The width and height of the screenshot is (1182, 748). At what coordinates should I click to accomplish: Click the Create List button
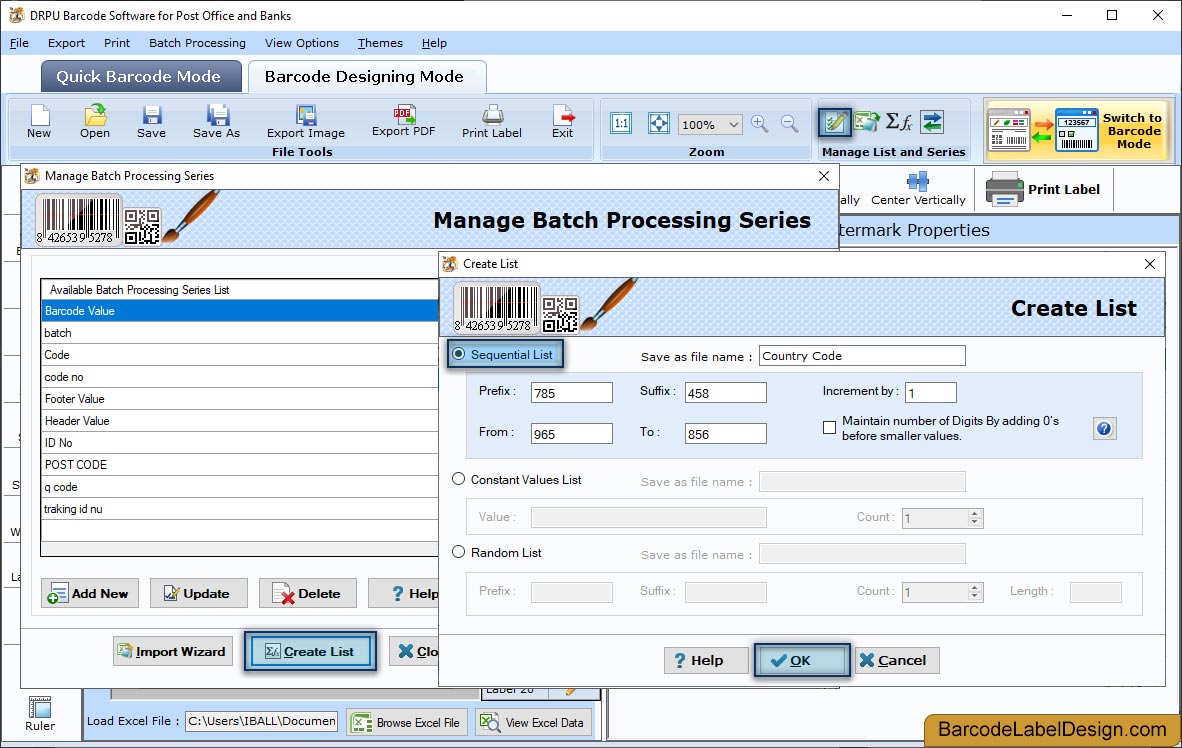tap(310, 651)
